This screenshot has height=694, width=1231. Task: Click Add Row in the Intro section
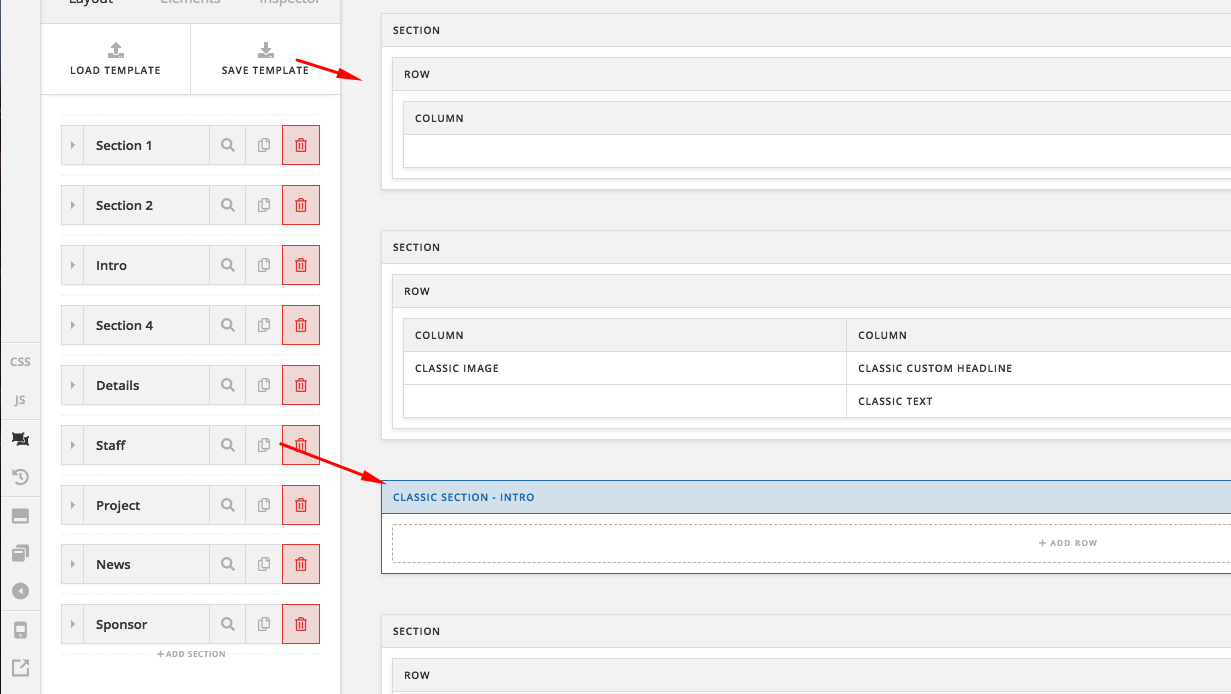coord(1068,543)
